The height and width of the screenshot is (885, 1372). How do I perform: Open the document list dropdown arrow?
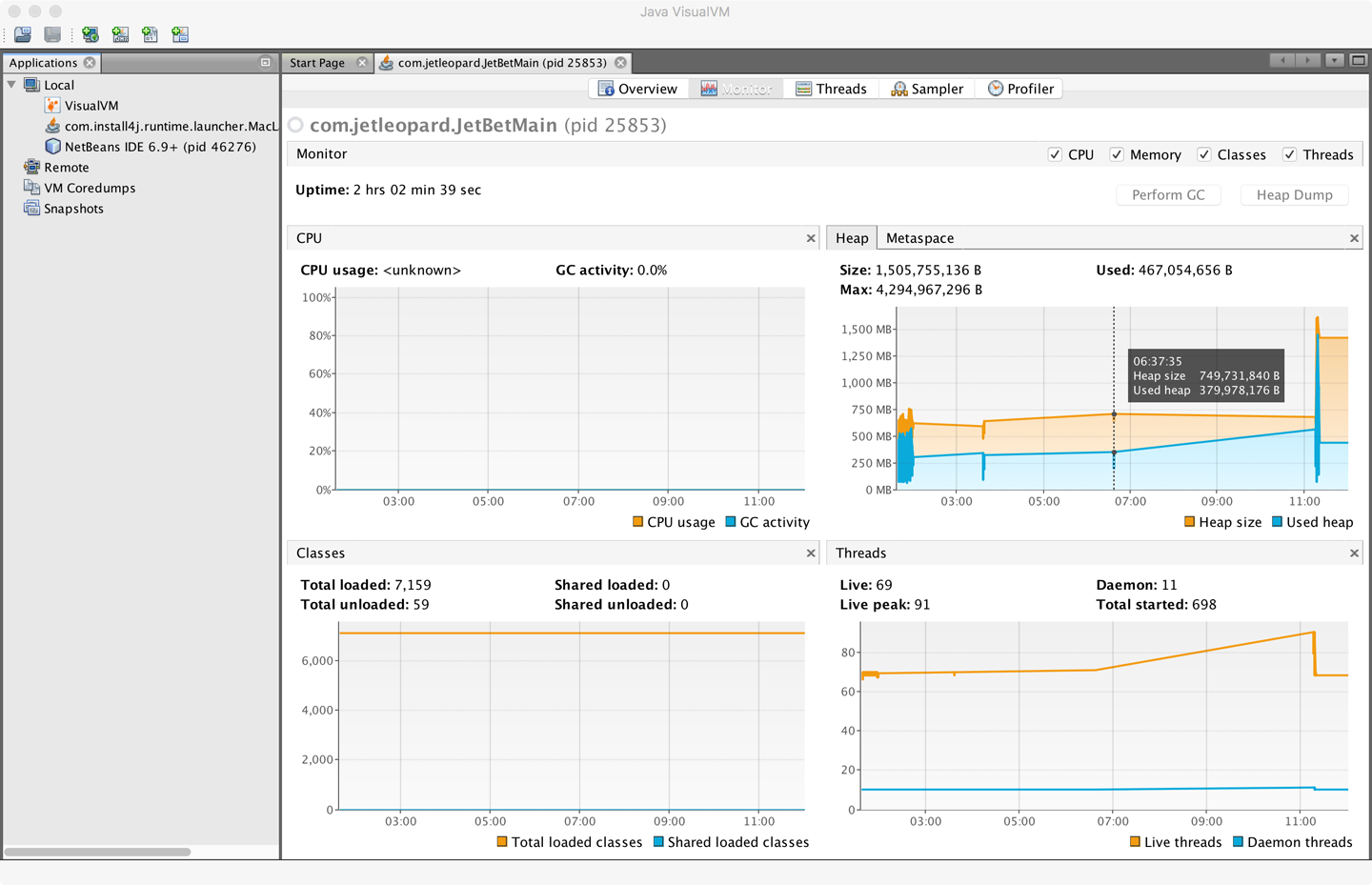1335,61
